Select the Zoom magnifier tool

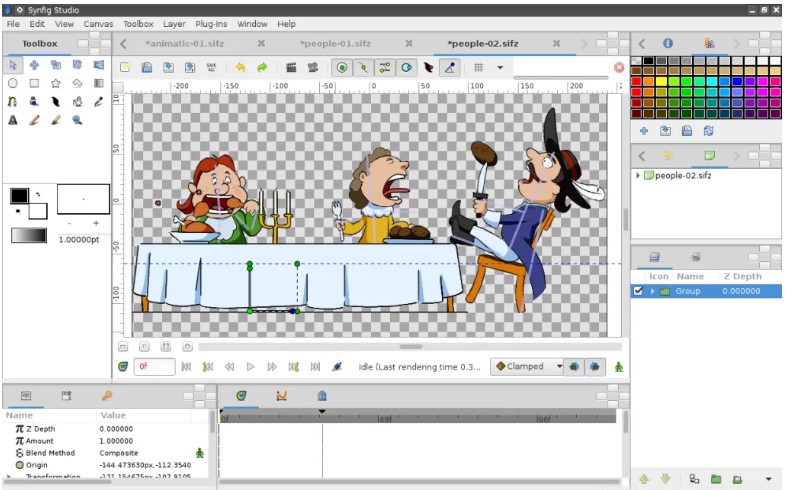point(77,120)
